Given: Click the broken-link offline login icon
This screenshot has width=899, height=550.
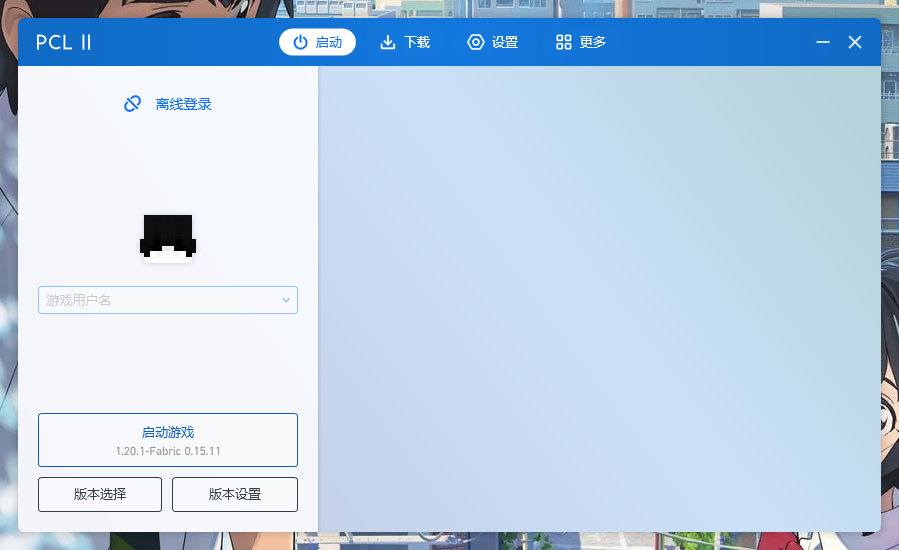Looking at the screenshot, I should point(132,104).
